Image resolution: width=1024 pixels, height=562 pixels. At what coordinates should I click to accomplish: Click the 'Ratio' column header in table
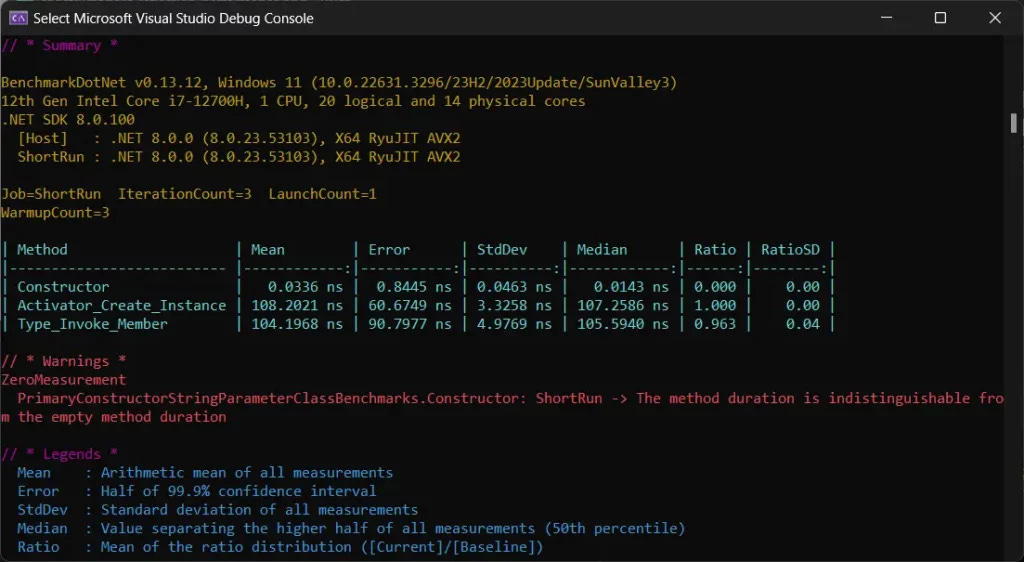pyautogui.click(x=715, y=250)
